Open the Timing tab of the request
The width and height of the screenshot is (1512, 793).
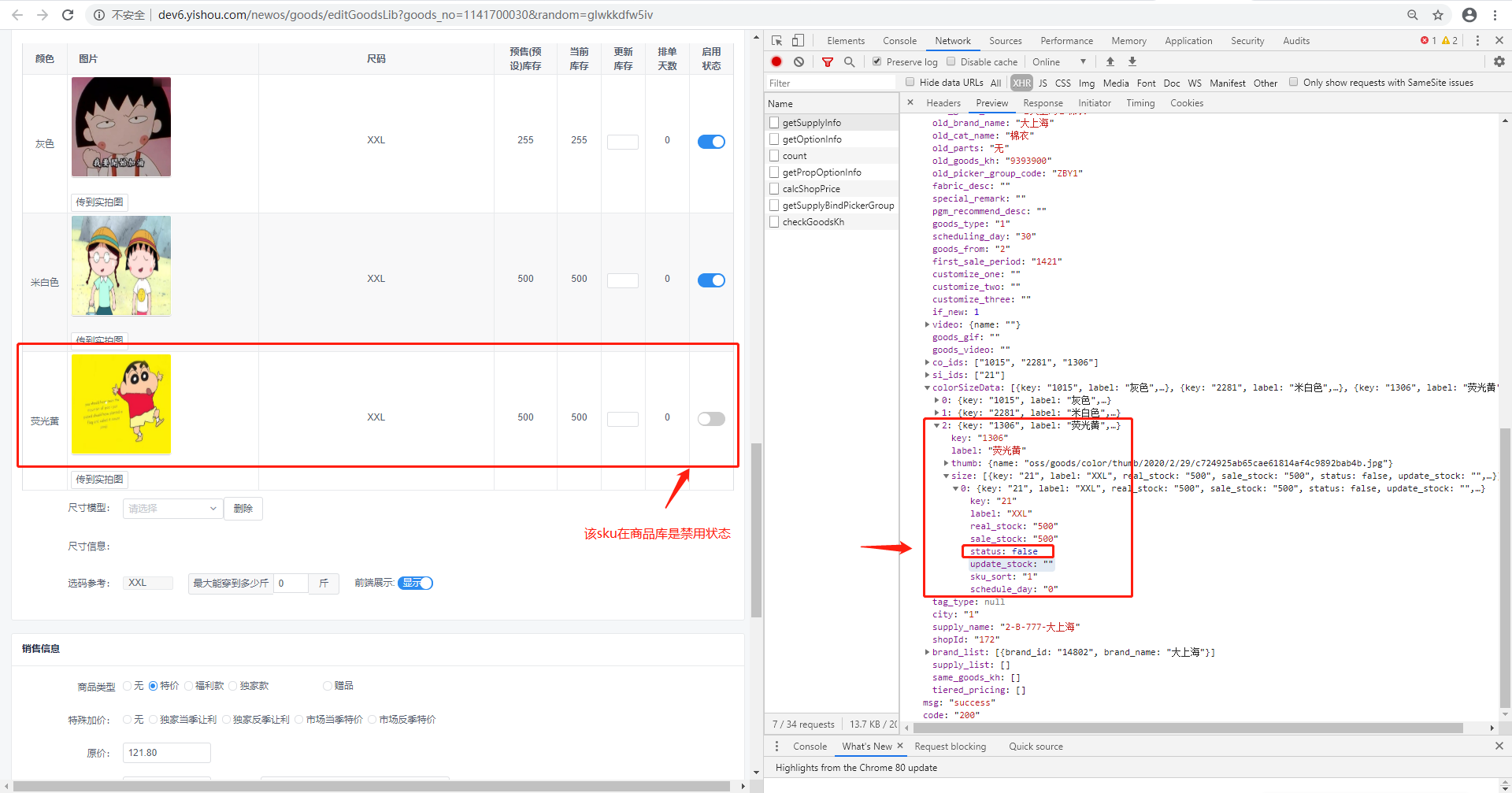(x=1140, y=103)
